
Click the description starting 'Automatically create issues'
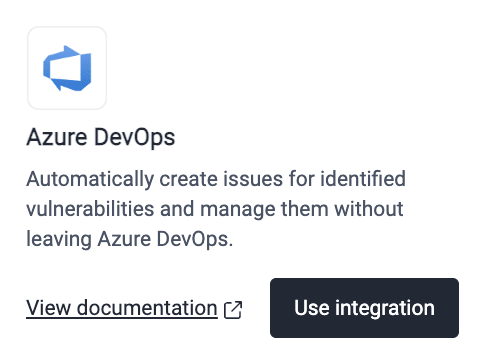coord(216,209)
